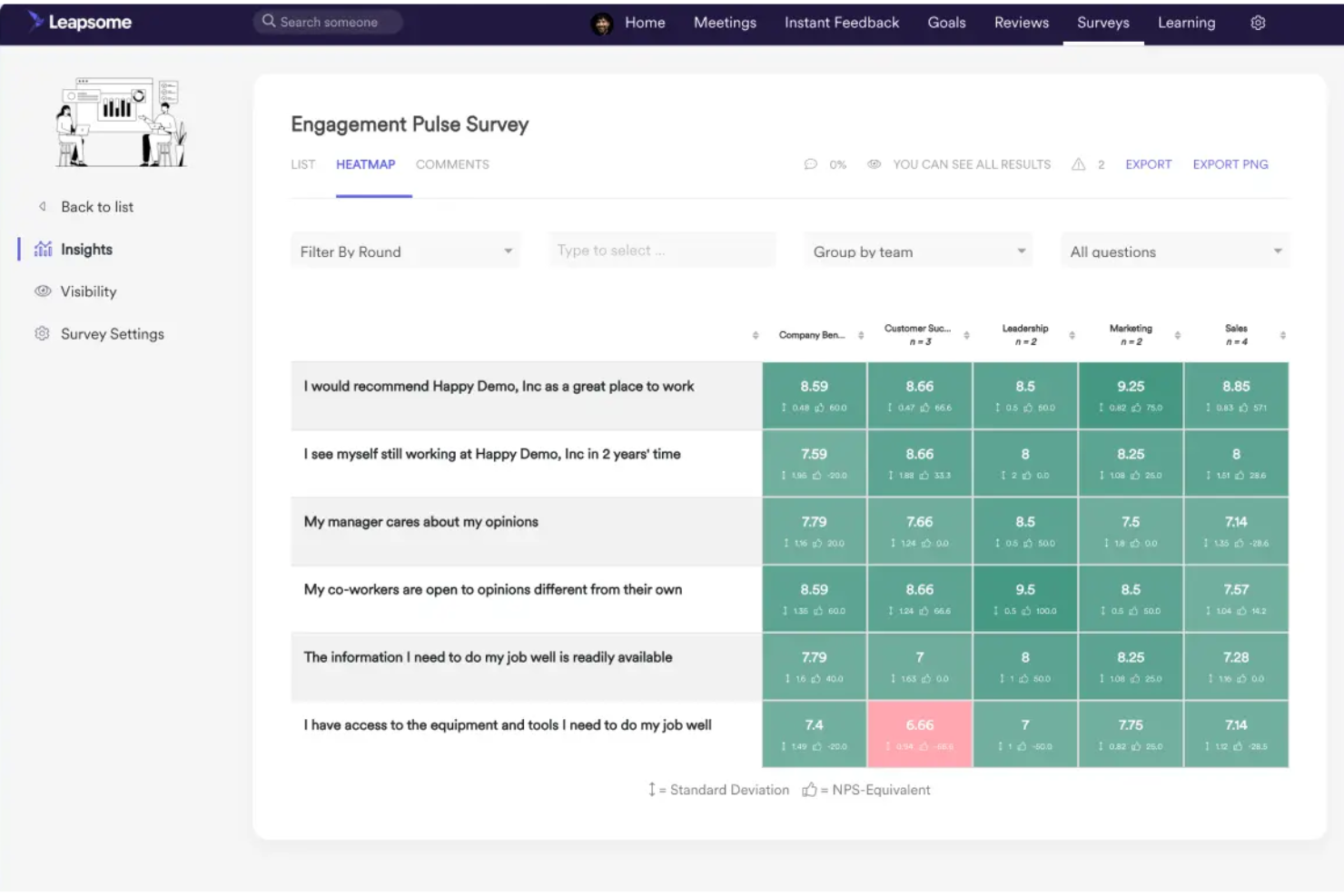Image resolution: width=1344 pixels, height=896 pixels.
Task: Open the Filter By Round dropdown
Action: 404,251
